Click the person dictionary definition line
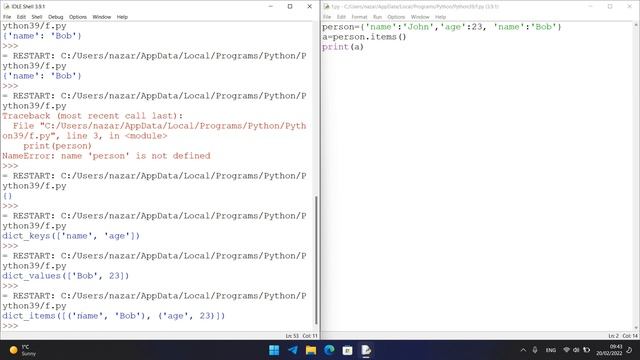The width and height of the screenshot is (640, 360). [442, 27]
